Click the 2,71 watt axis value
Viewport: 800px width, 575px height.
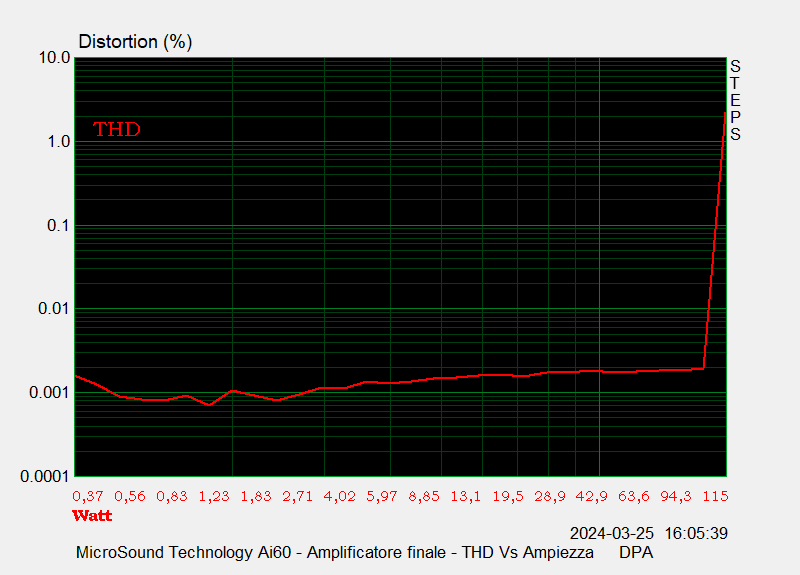297,496
